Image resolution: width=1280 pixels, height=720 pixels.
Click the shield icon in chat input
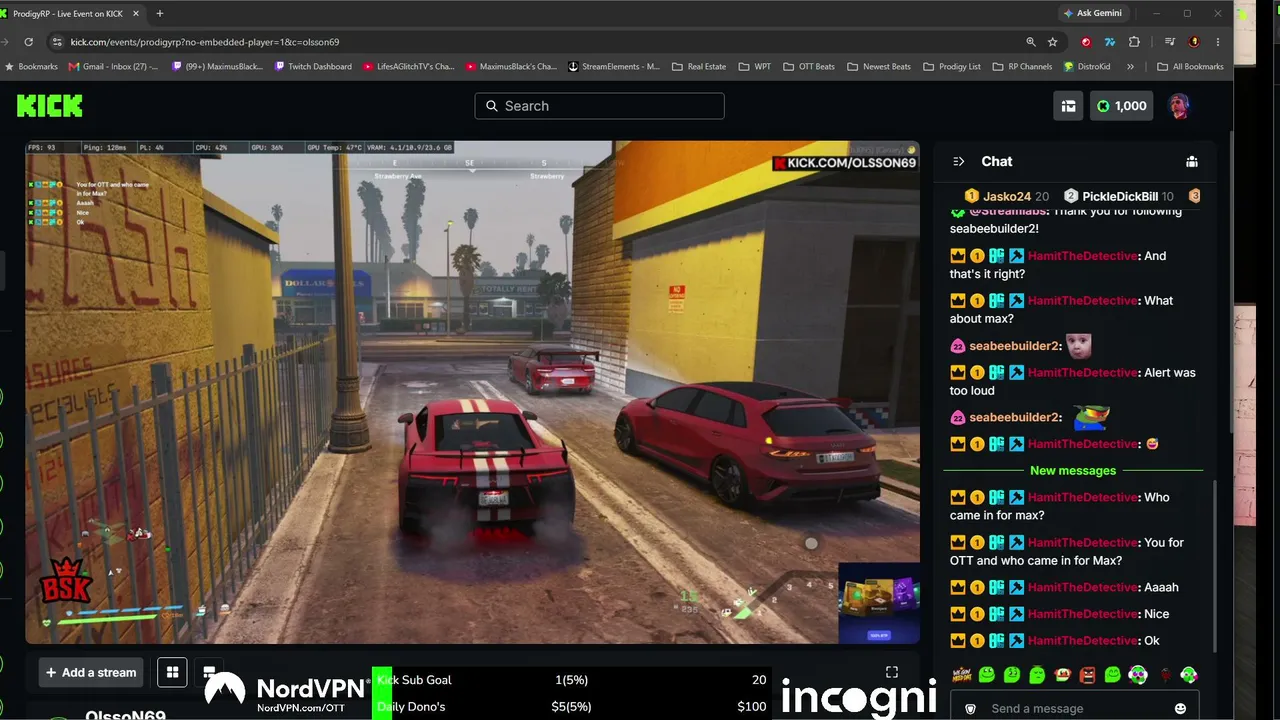[x=970, y=708]
